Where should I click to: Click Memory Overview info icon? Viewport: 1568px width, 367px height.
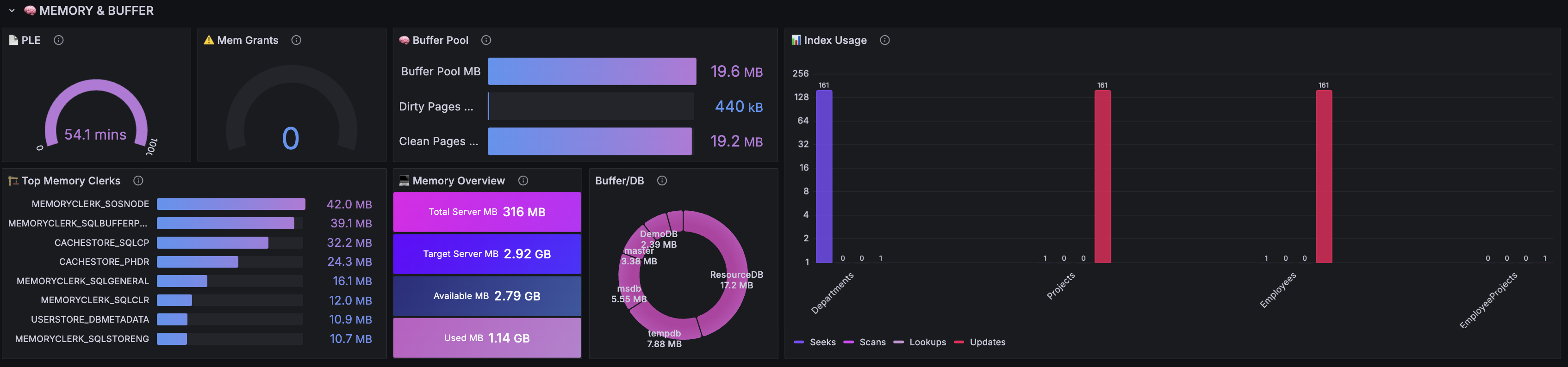(523, 180)
